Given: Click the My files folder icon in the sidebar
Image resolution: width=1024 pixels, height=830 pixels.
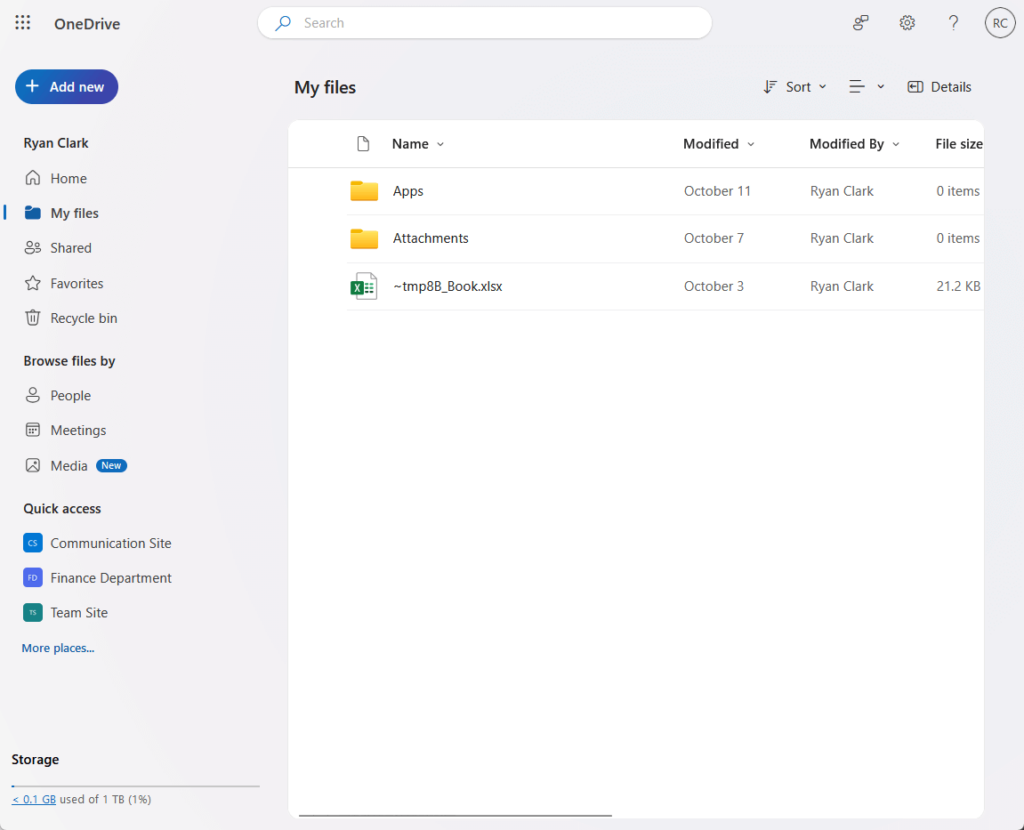Looking at the screenshot, I should (x=33, y=213).
